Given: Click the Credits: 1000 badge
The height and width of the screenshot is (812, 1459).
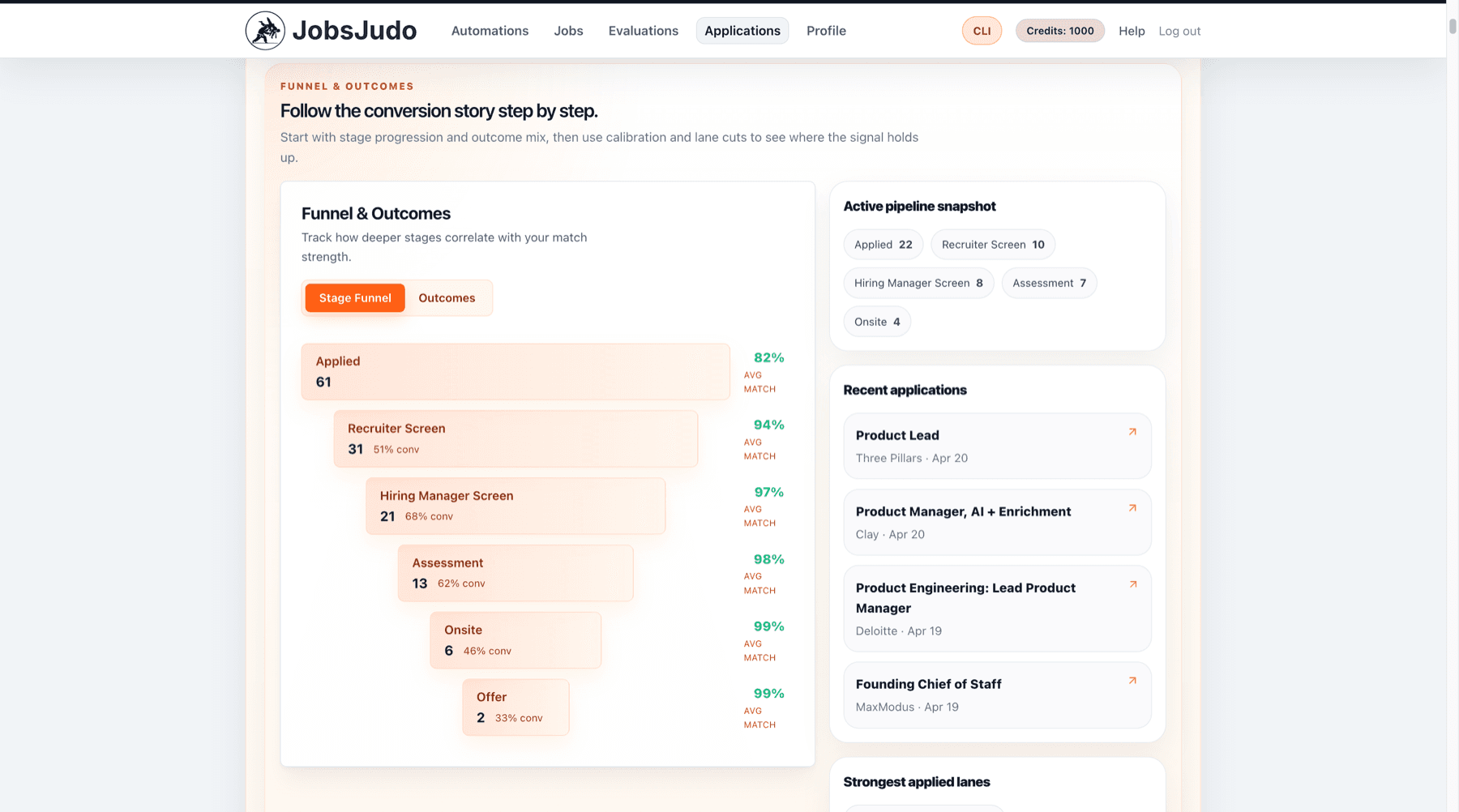Looking at the screenshot, I should coord(1059,31).
